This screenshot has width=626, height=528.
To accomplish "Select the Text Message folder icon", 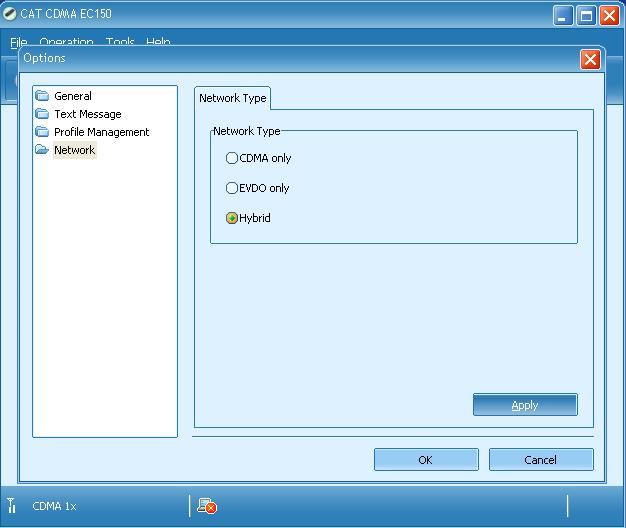I will (x=42, y=114).
